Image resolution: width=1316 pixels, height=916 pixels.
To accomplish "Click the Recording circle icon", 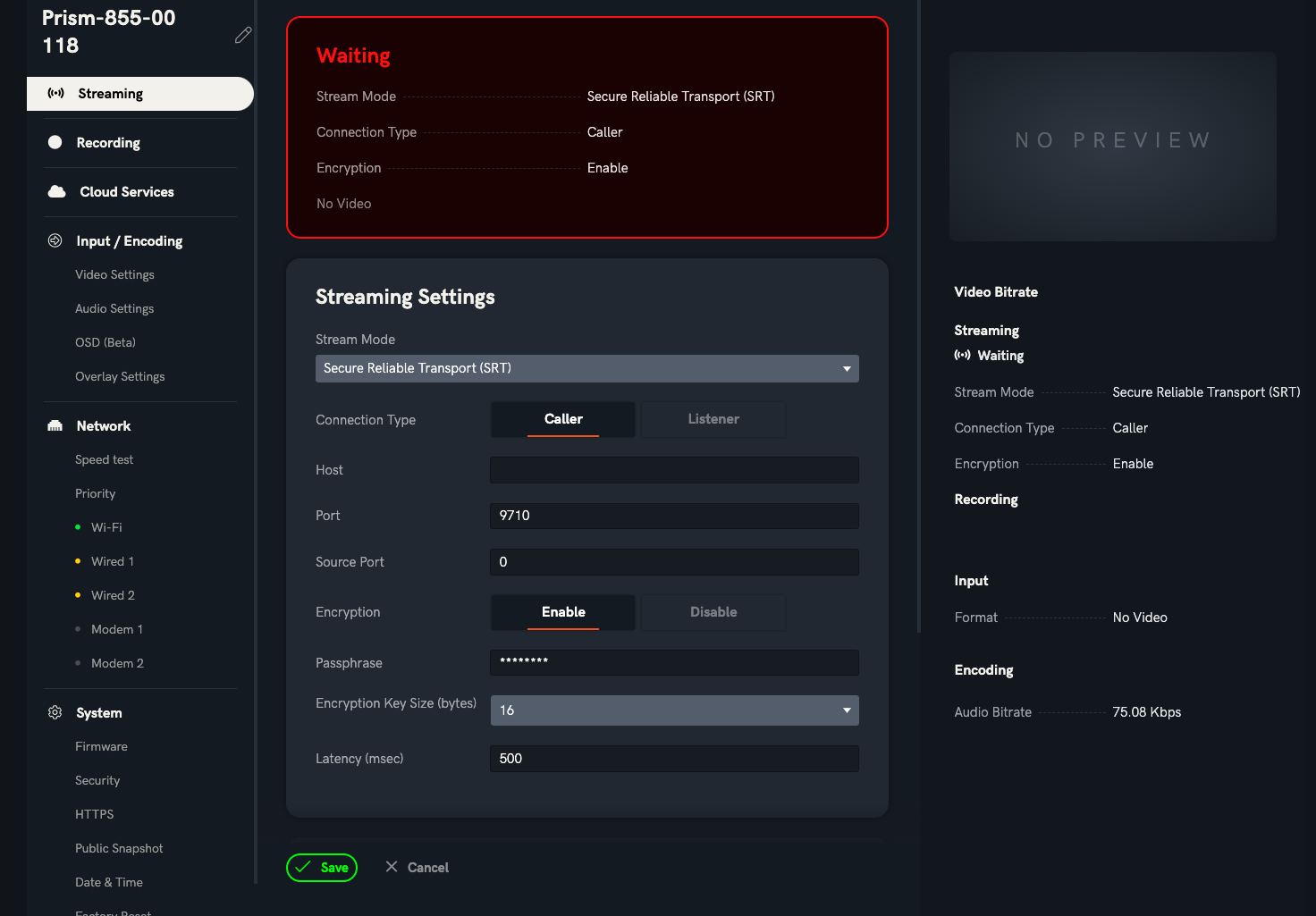I will click(x=55, y=143).
